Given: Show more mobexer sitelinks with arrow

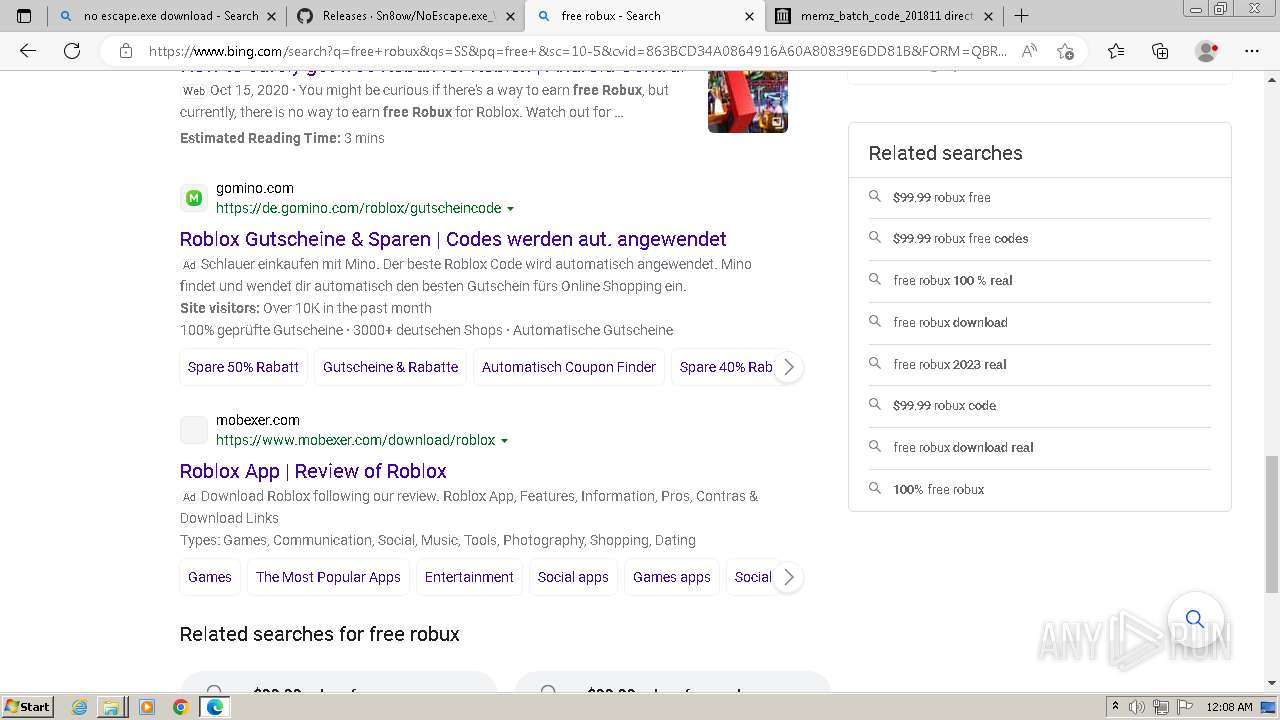Looking at the screenshot, I should pyautogui.click(x=788, y=577).
